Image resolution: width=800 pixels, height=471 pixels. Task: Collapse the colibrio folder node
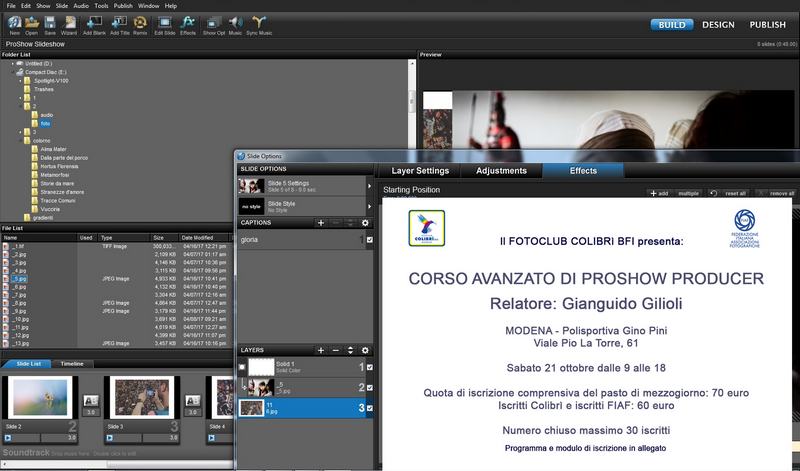coord(20,140)
